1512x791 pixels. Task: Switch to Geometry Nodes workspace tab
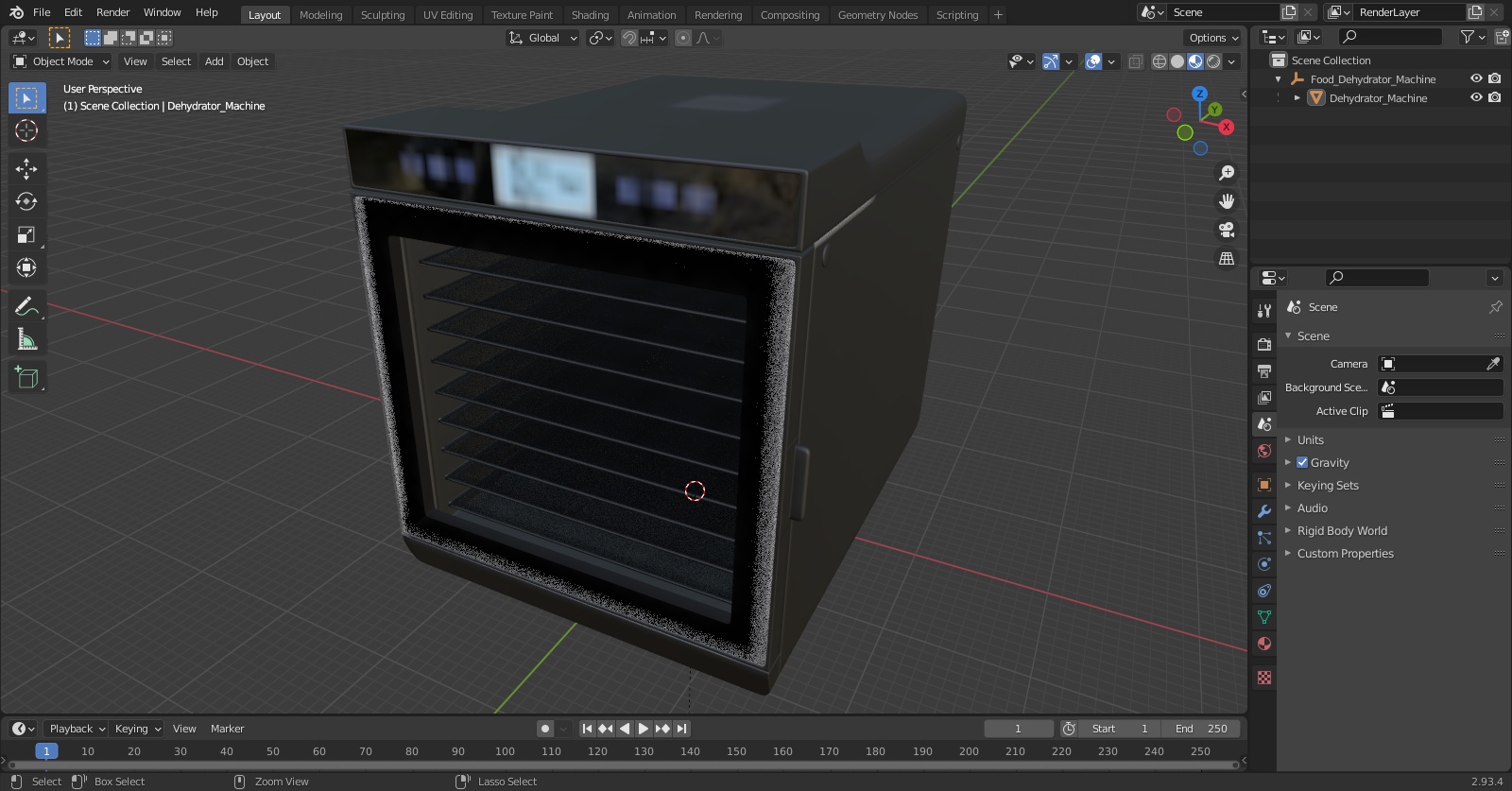coord(877,15)
